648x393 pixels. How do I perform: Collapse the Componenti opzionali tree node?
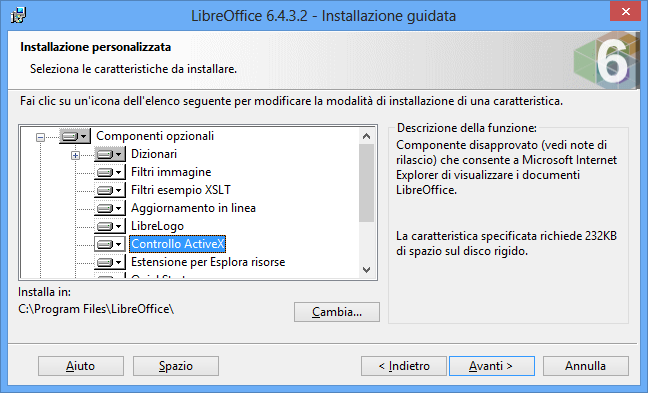point(40,137)
